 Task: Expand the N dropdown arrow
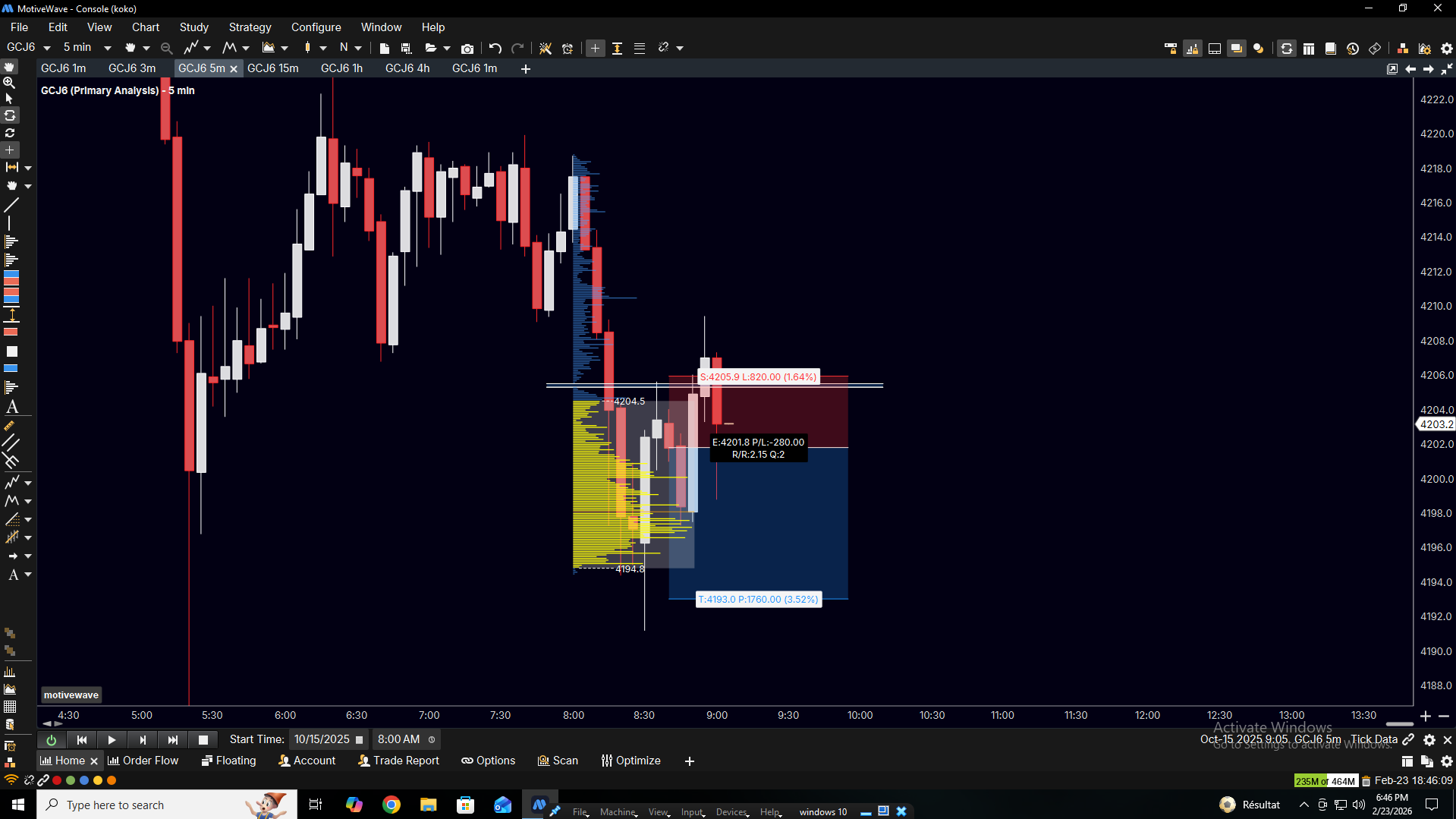(x=358, y=48)
